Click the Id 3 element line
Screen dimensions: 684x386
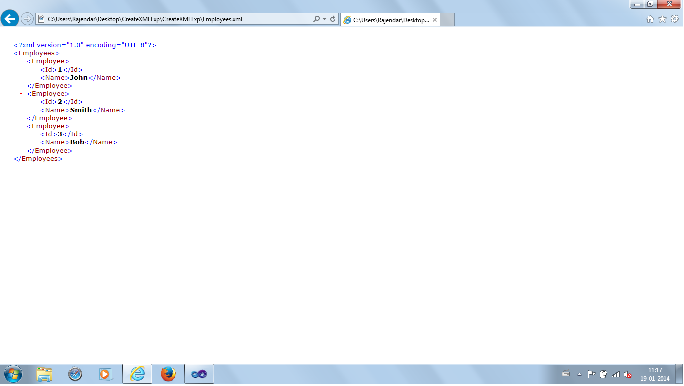[61, 134]
